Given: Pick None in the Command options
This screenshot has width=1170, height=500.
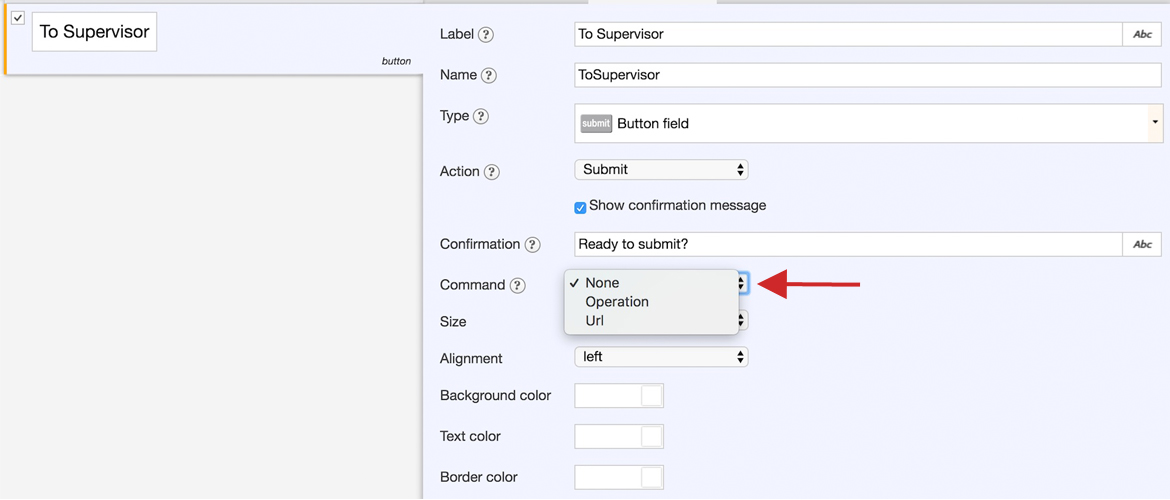Looking at the screenshot, I should (602, 283).
